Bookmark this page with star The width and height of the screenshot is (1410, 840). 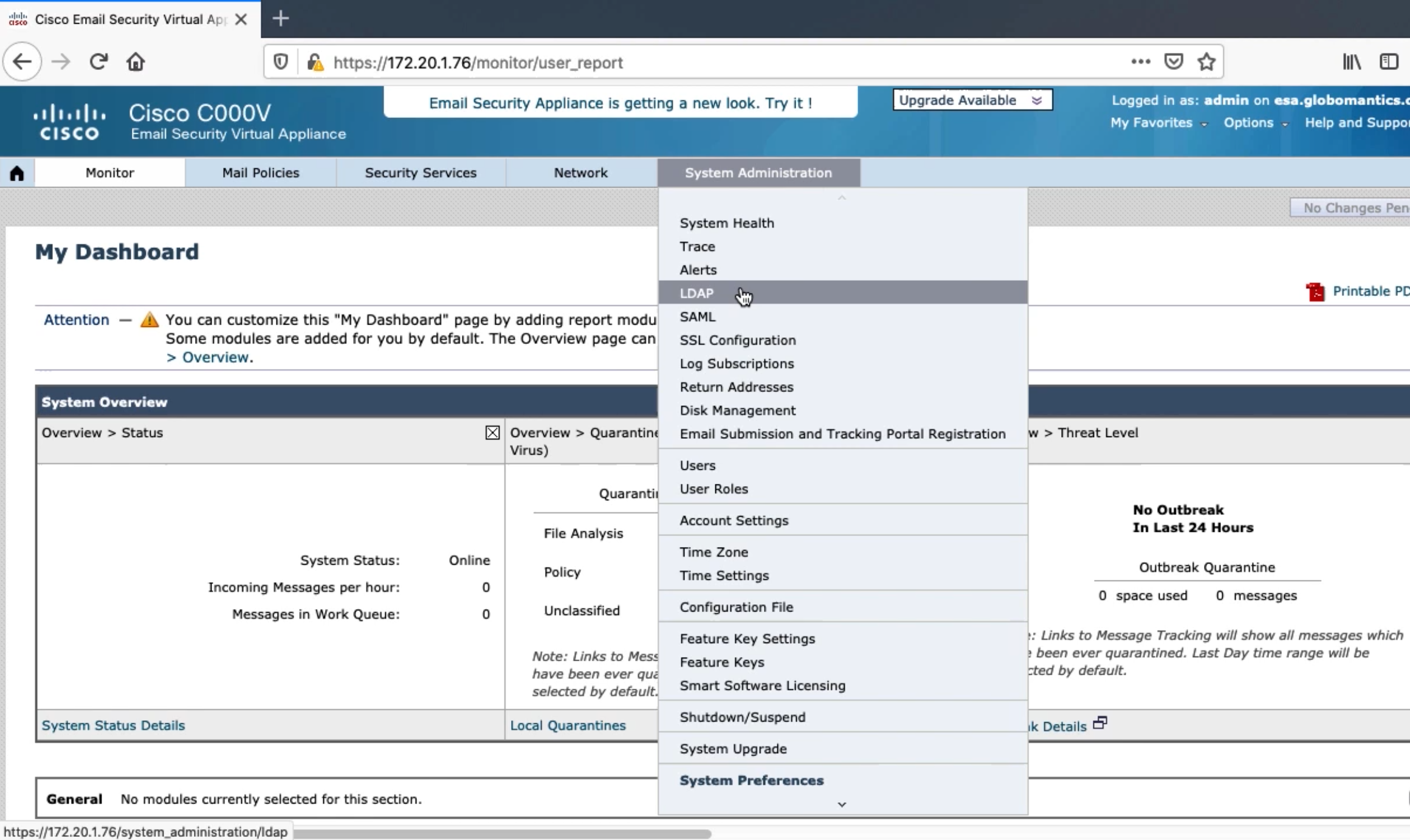tap(1206, 61)
